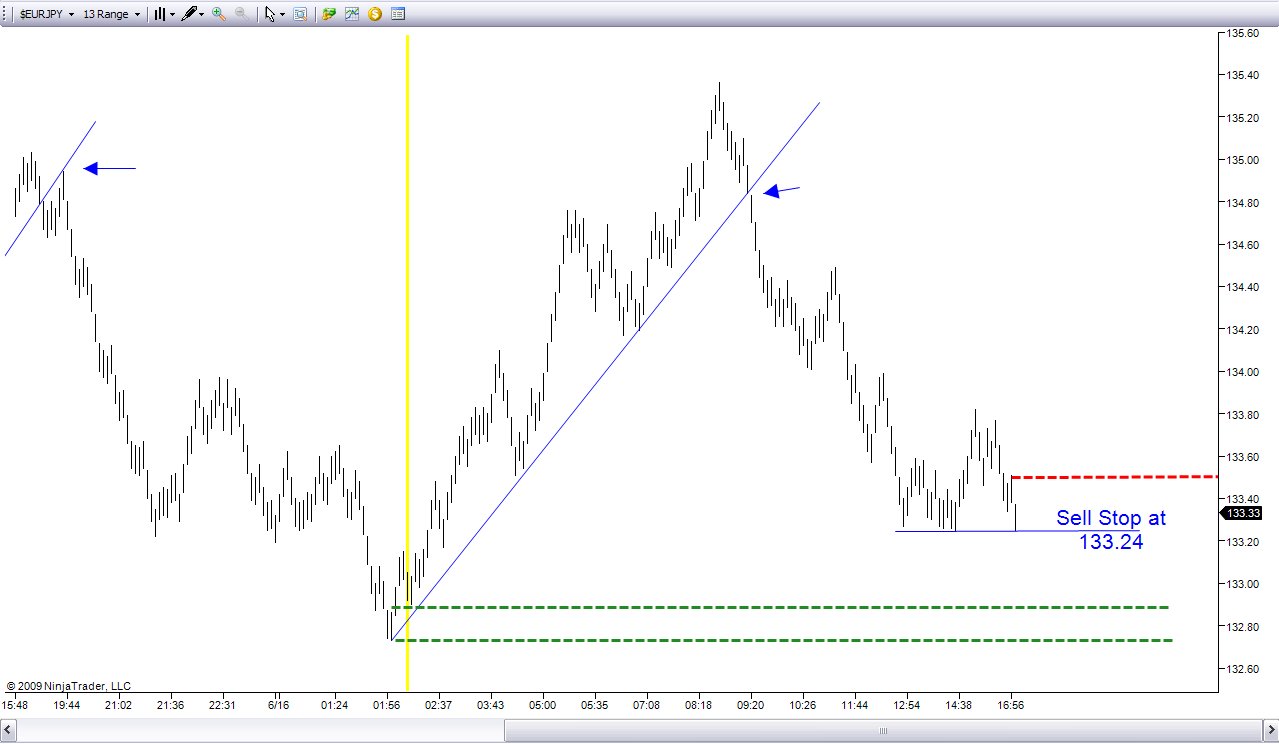
Task: Click the current price marker 133.33
Action: pyautogui.click(x=1243, y=513)
